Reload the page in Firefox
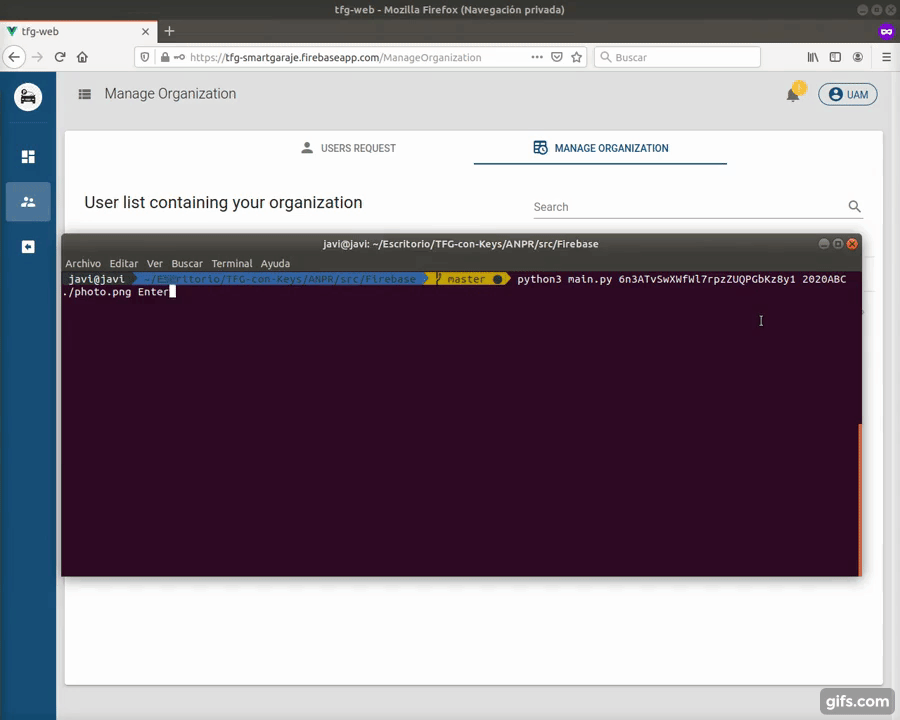 click(x=60, y=58)
